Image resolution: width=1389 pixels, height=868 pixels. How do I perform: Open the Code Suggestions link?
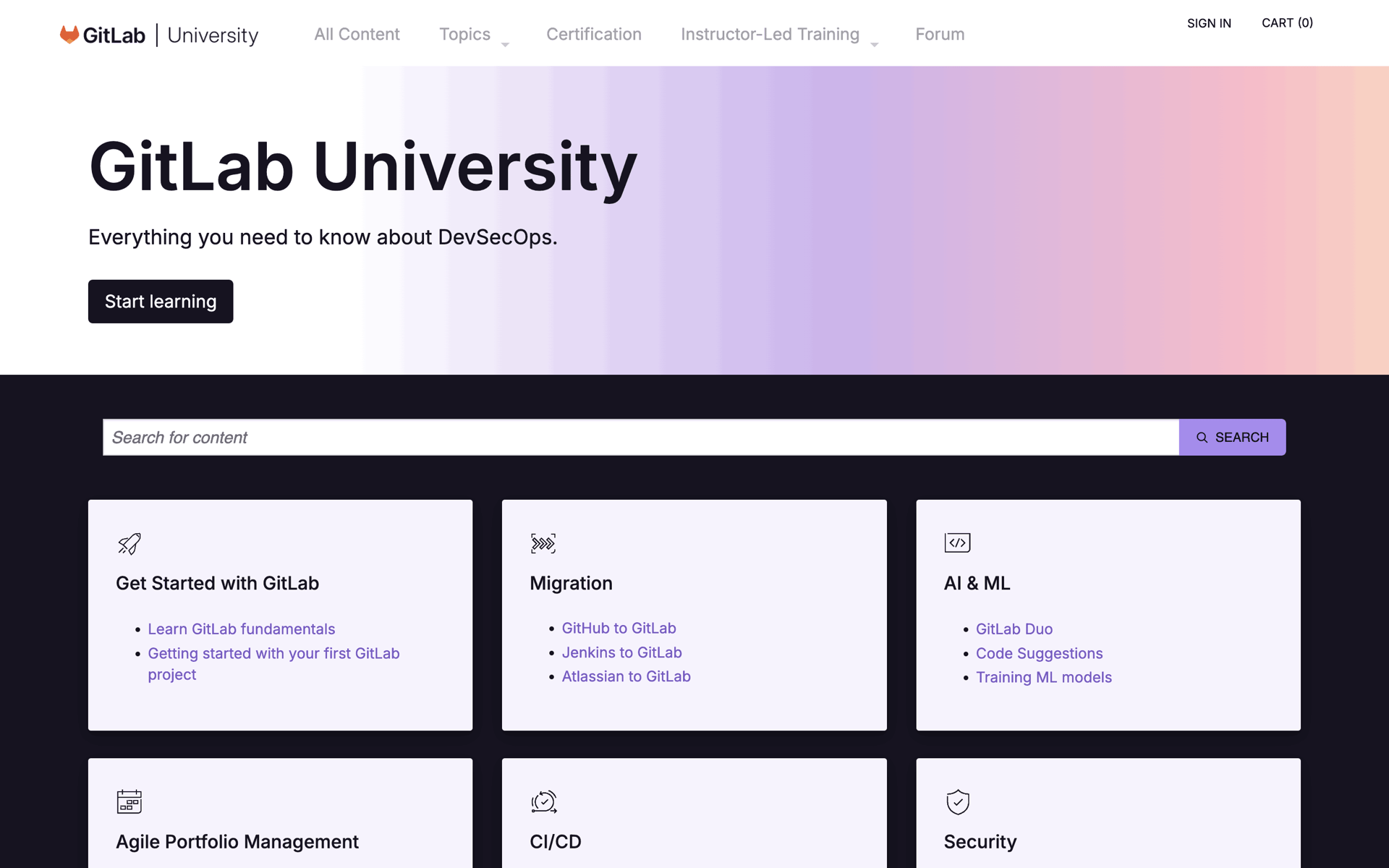1039,653
